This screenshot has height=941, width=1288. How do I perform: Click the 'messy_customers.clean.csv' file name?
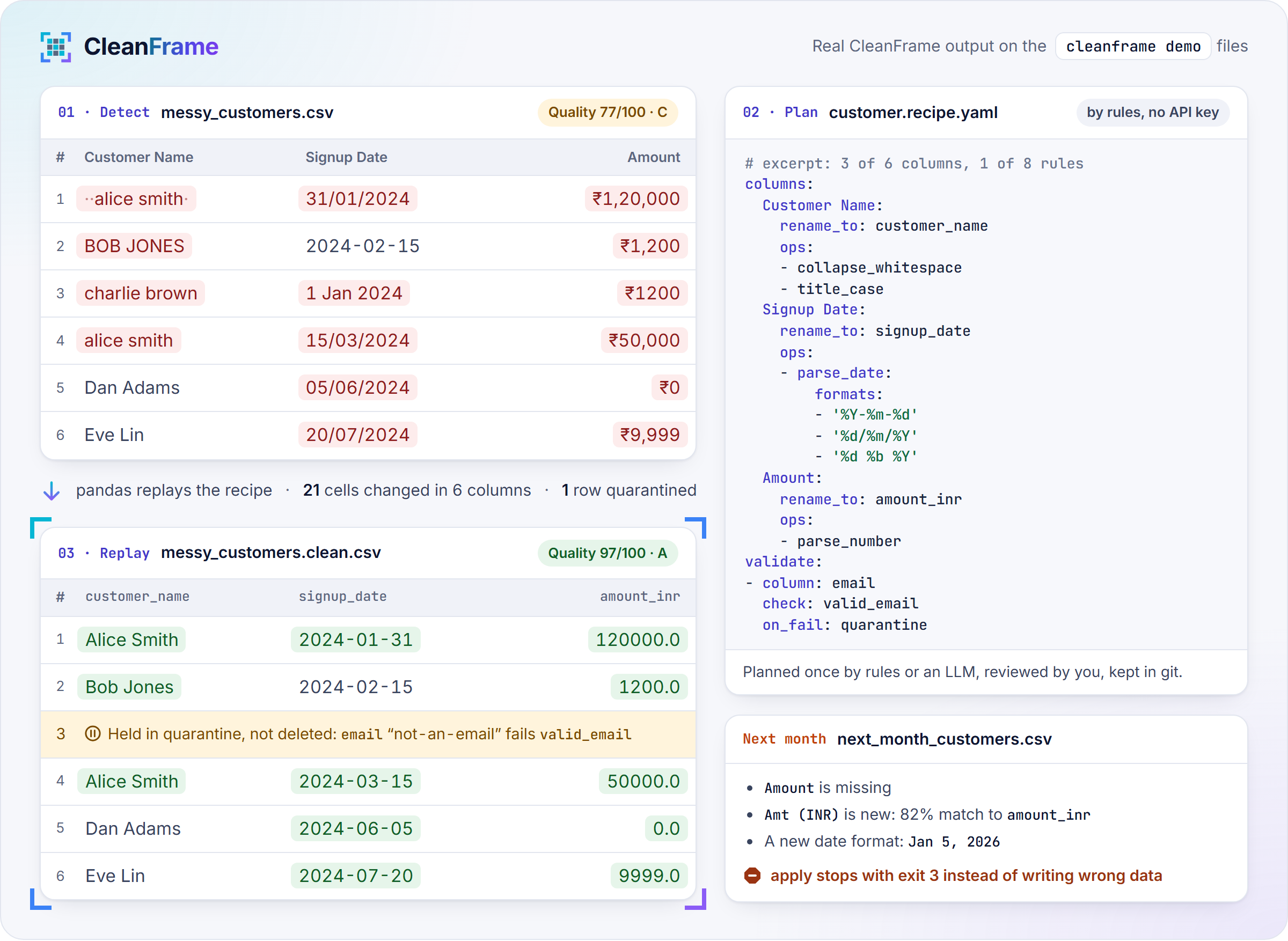tap(271, 553)
